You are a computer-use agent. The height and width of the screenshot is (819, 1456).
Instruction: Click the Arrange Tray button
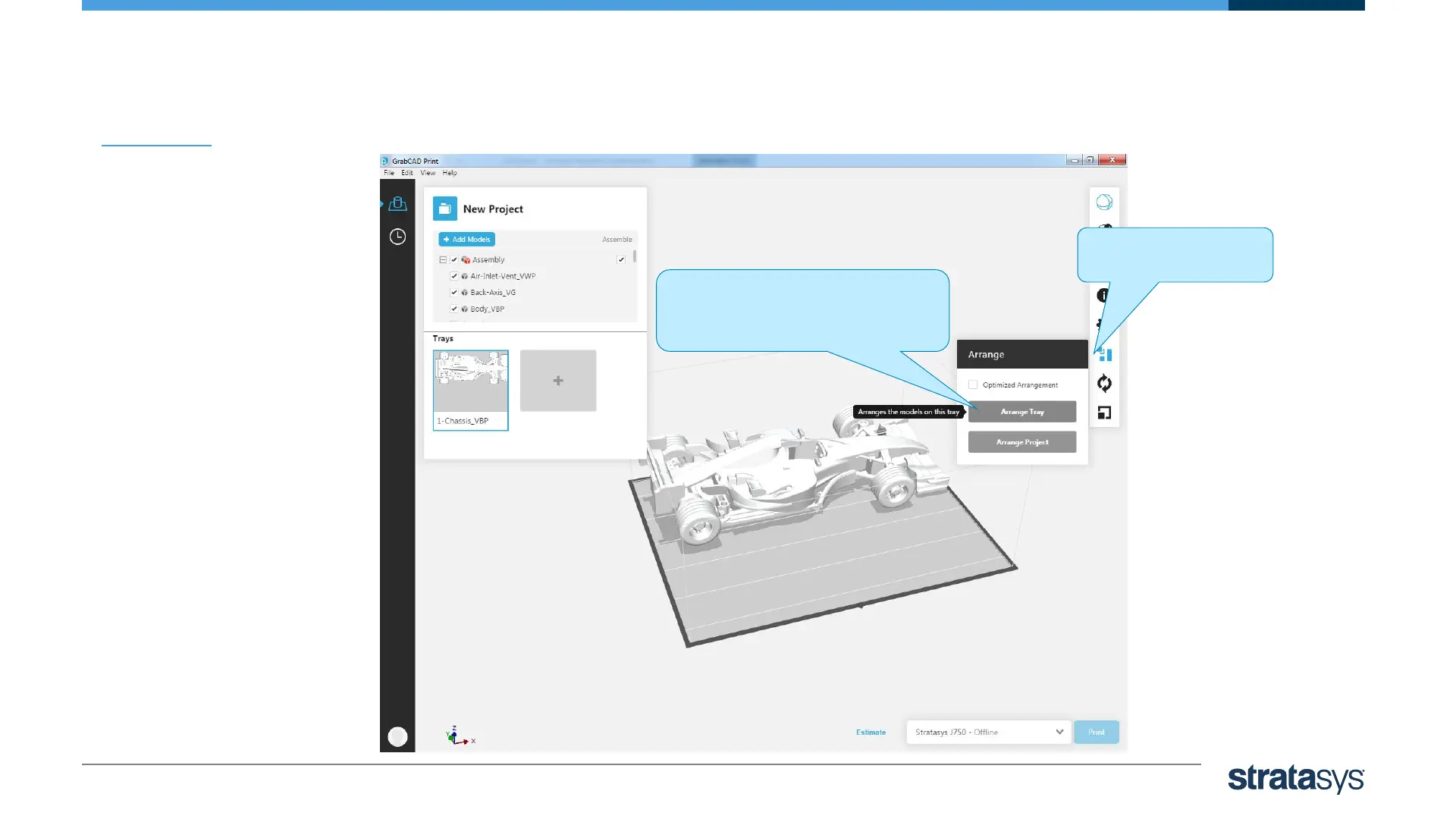click(x=1021, y=412)
